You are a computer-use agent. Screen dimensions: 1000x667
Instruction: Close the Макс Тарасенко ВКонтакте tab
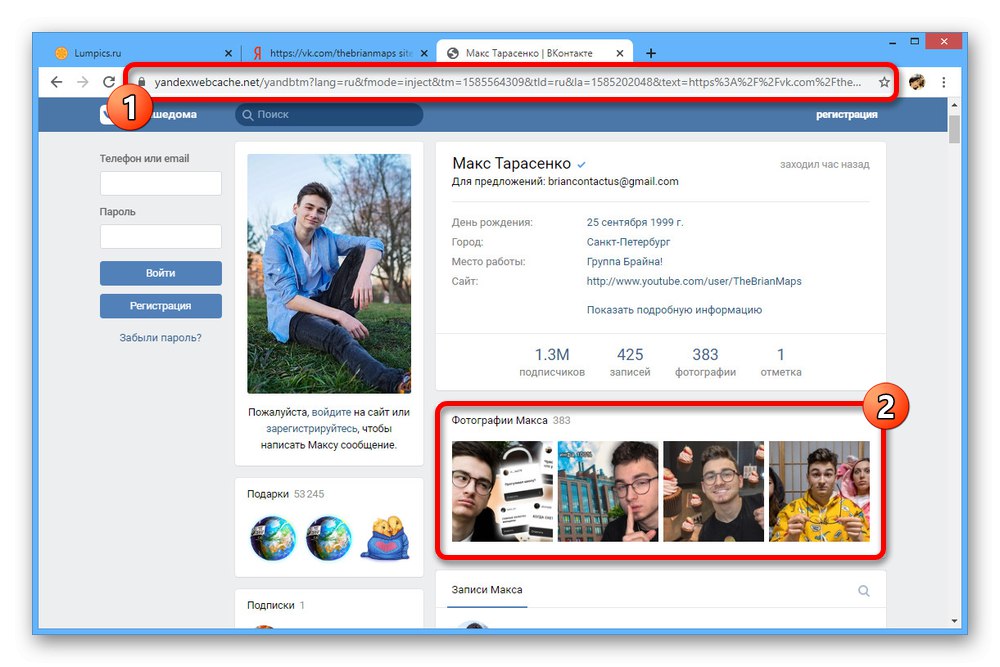[620, 54]
